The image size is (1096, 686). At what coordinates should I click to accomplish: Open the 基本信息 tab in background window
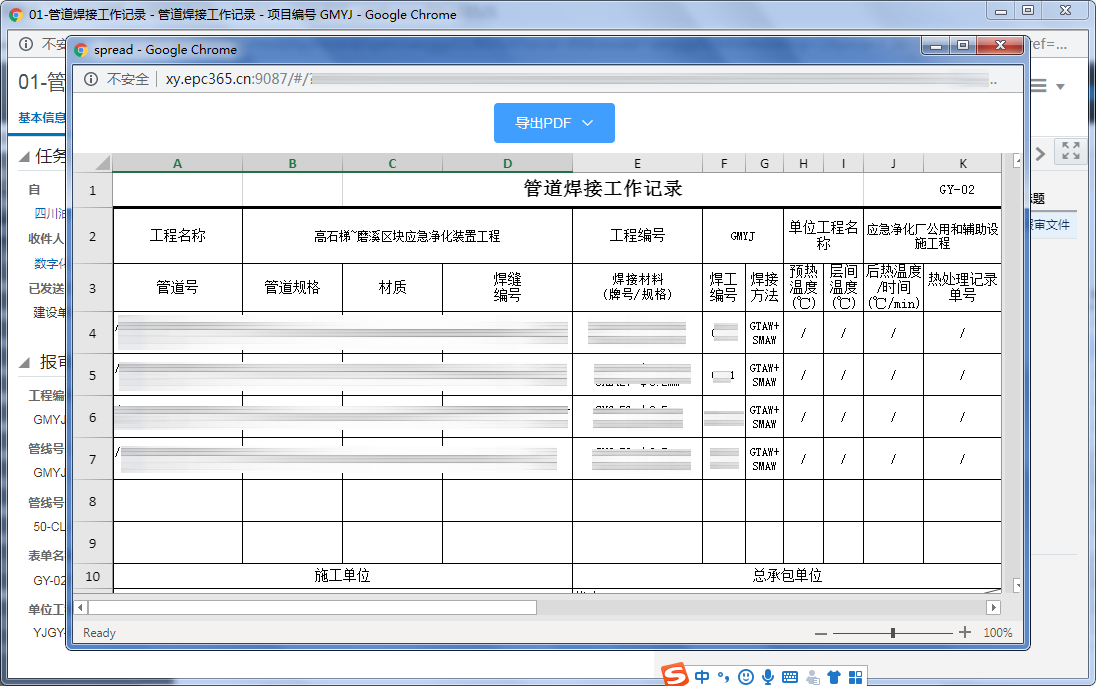41,117
